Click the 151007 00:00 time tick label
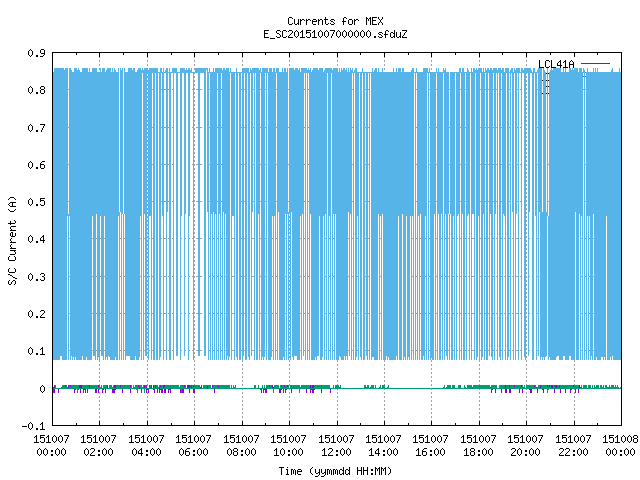Viewport: 640px width, 480px height. coord(51,446)
